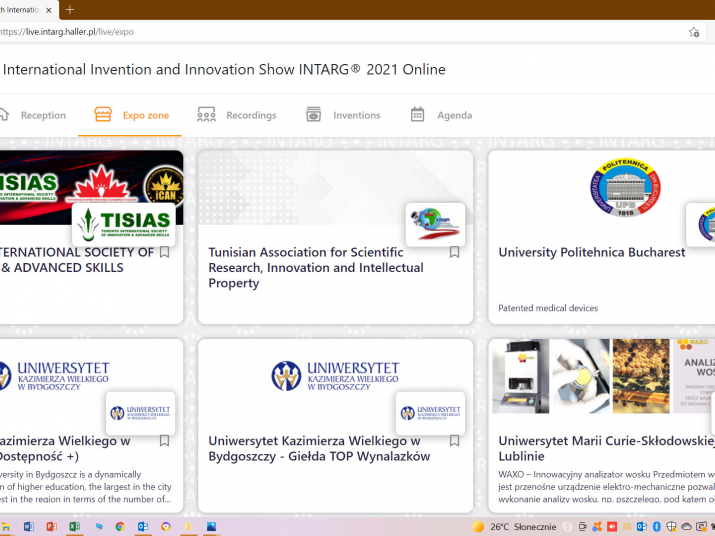Close the current browser tab
This screenshot has height=536, width=715.
tap(49, 10)
